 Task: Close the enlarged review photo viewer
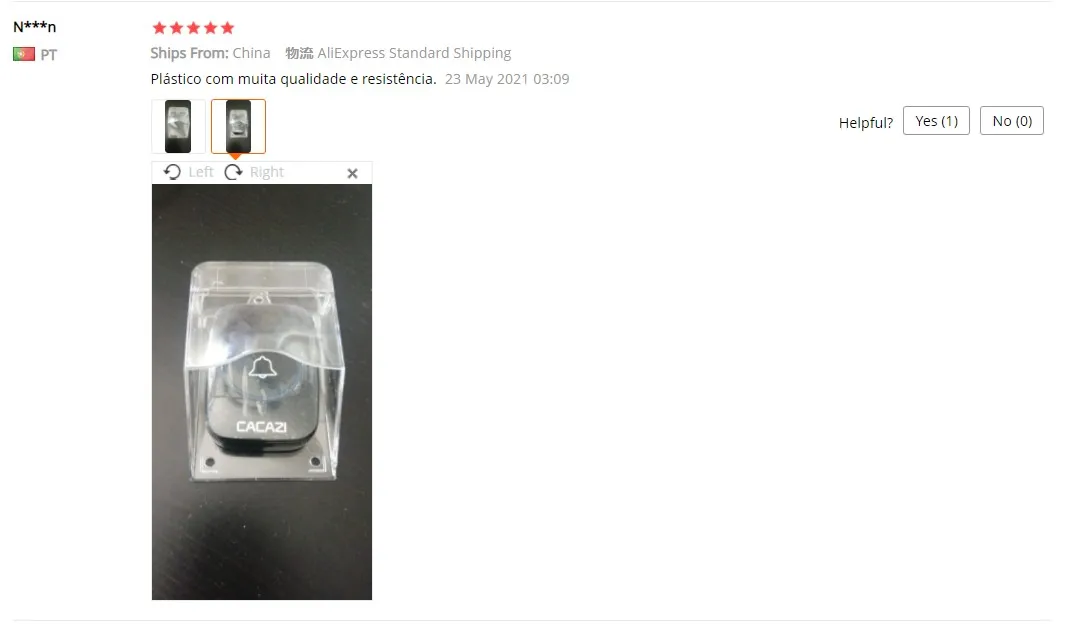(352, 173)
